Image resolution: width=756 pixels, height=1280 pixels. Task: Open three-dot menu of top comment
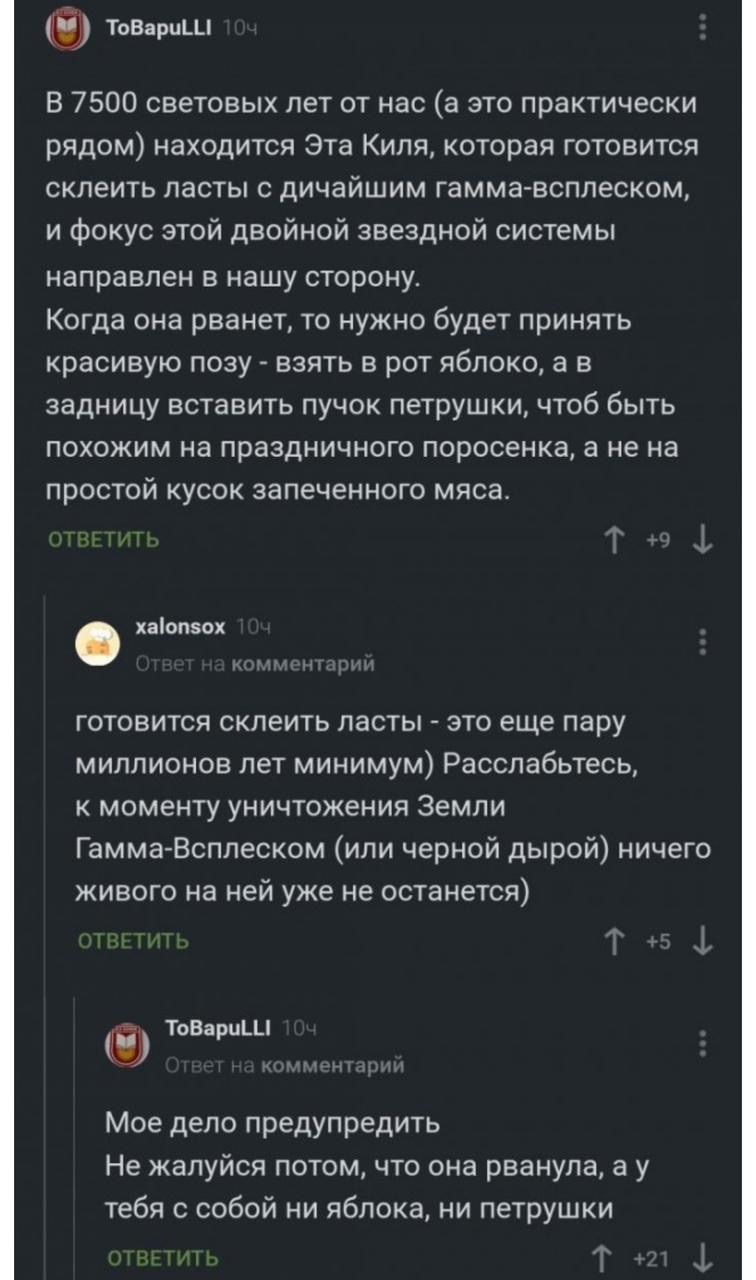point(704,30)
